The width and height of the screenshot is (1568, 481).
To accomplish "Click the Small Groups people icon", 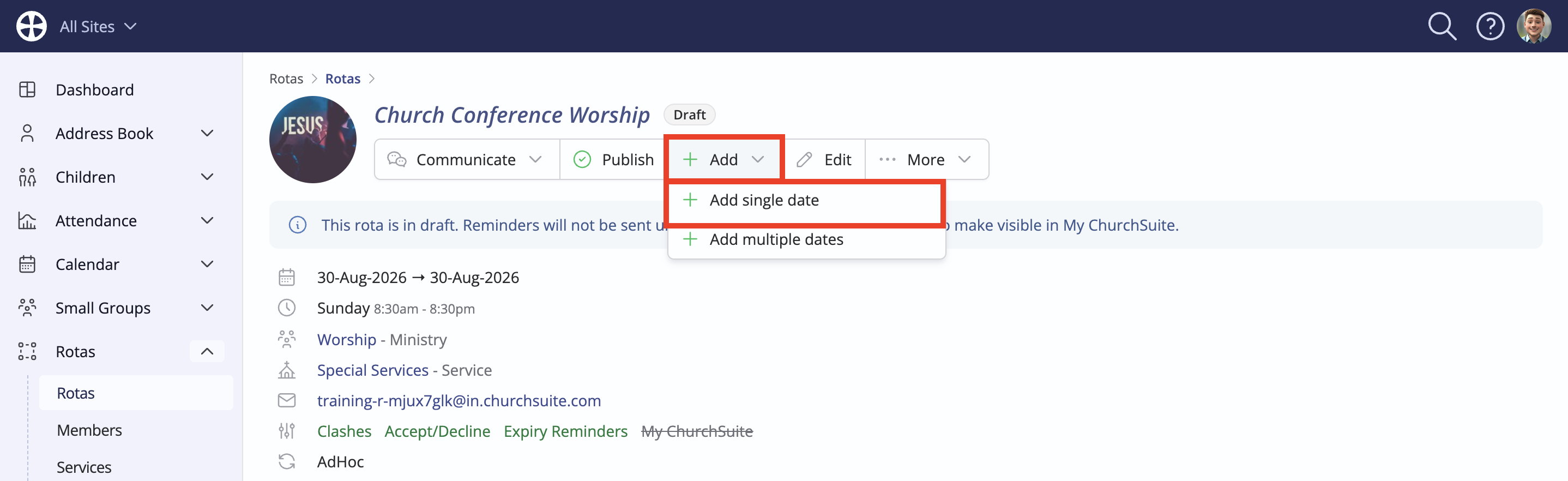I will pyautogui.click(x=27, y=308).
